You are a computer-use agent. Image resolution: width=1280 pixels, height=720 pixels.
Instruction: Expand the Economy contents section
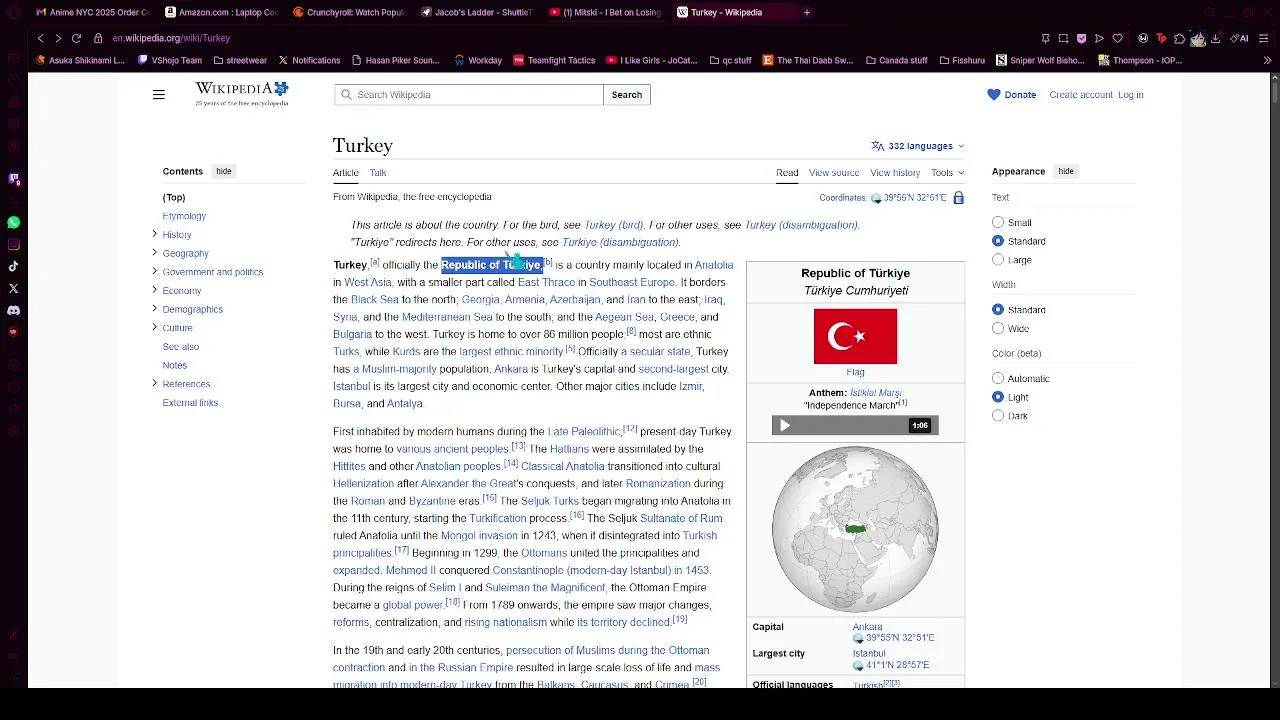154,290
